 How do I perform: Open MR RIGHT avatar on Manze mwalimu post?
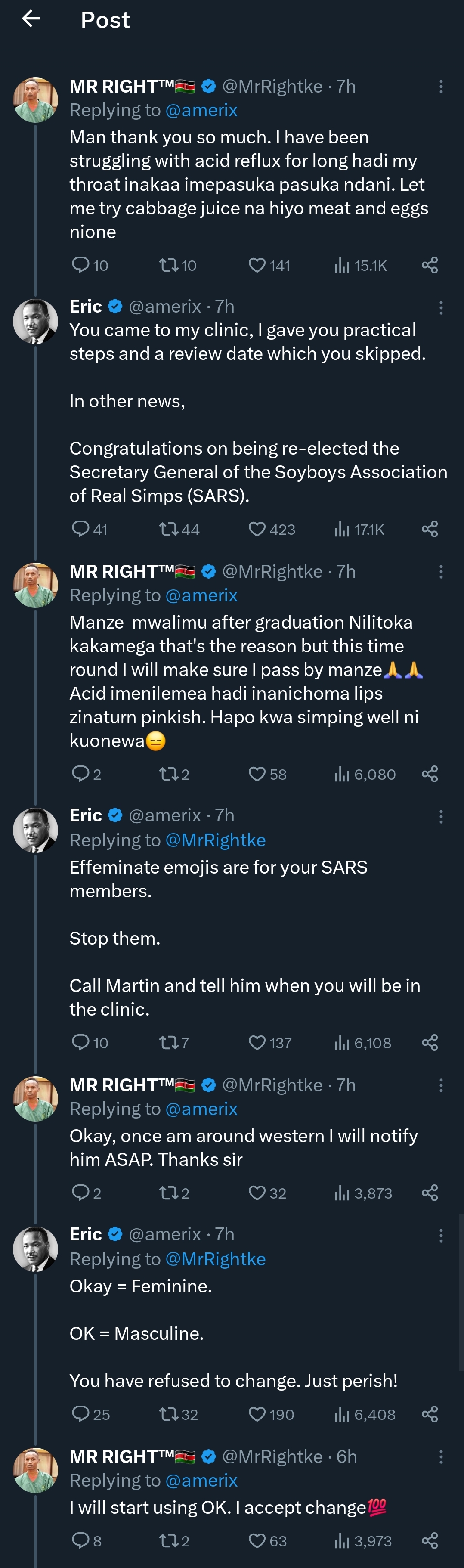35,585
